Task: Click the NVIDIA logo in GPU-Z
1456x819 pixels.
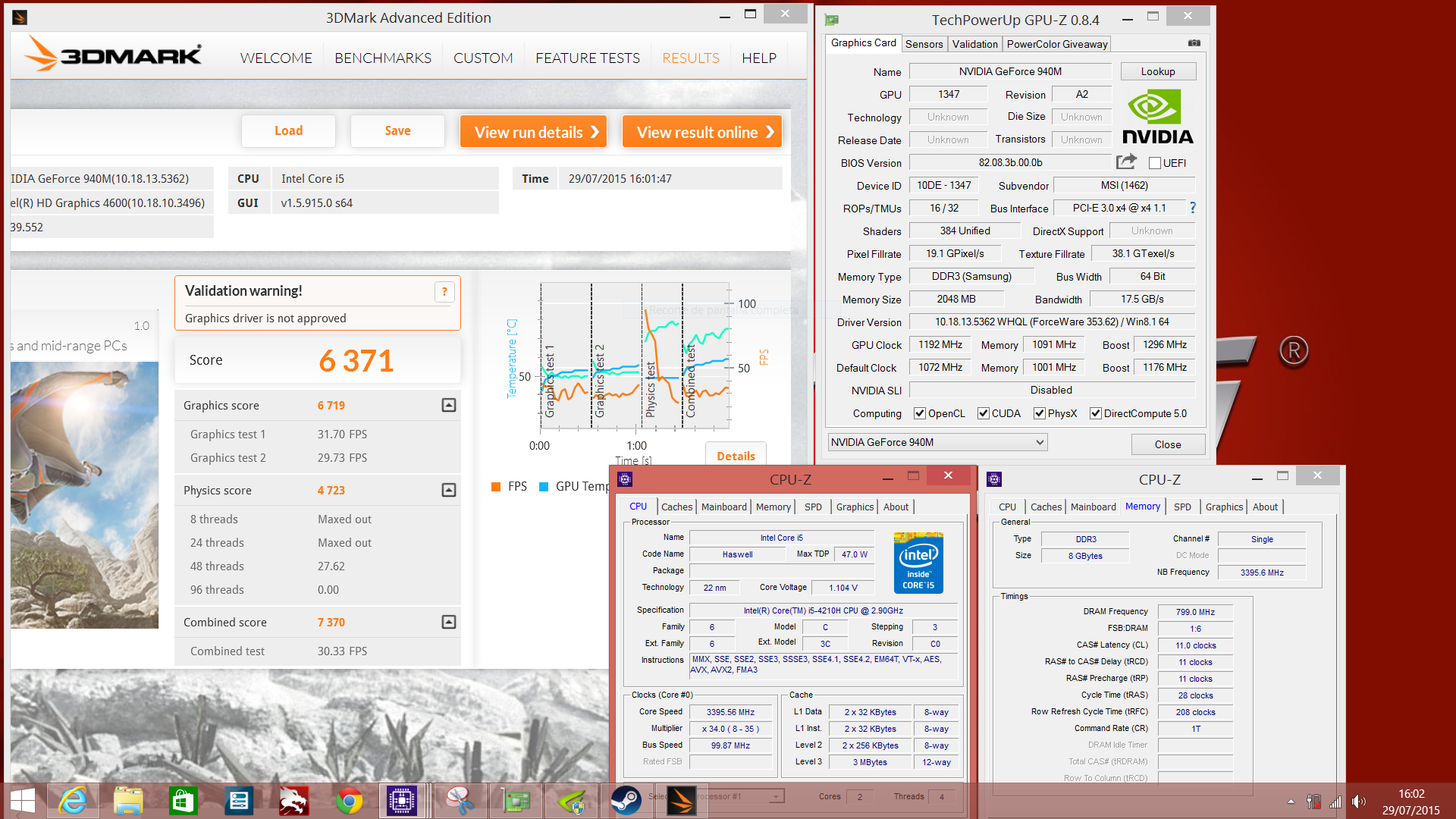Action: [x=1157, y=117]
